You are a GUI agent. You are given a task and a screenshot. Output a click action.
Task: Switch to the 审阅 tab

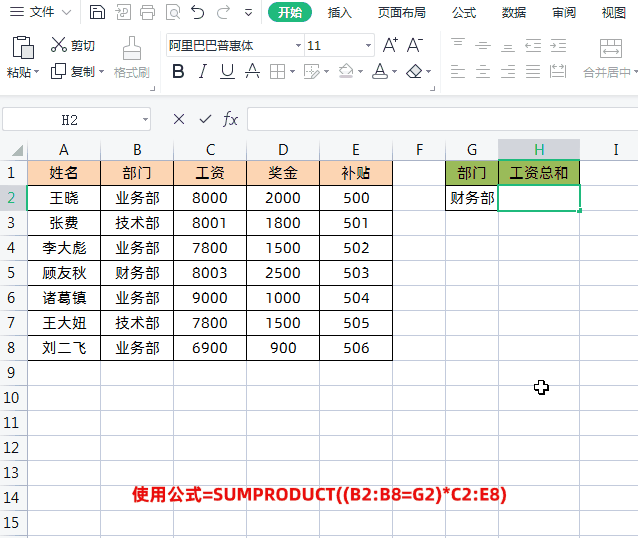[x=564, y=13]
